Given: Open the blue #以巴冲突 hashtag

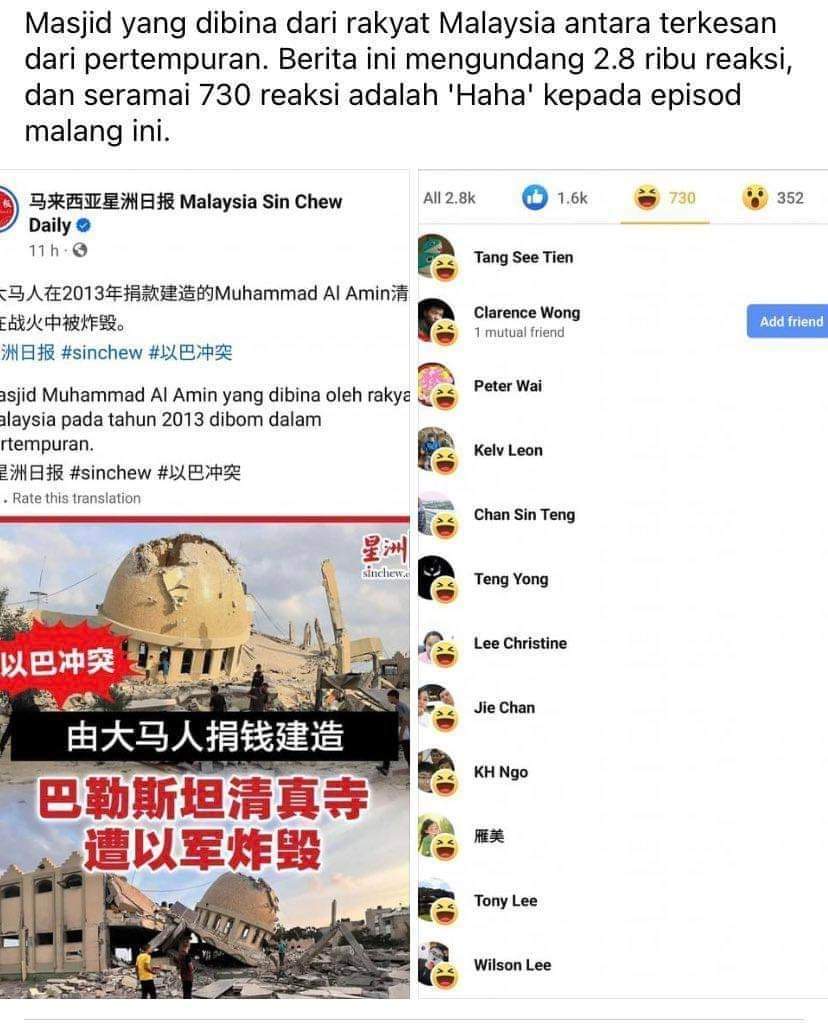Looking at the screenshot, I should tap(191, 353).
